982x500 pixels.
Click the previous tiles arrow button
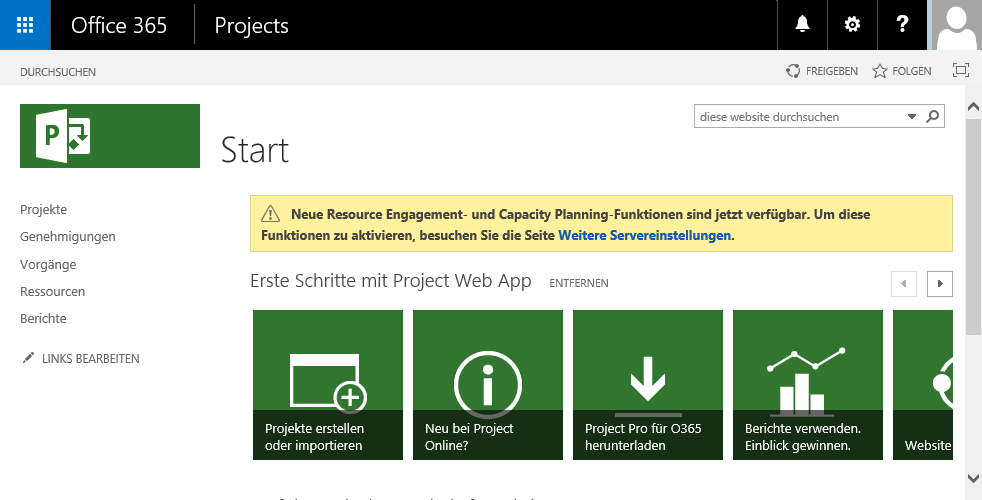904,283
